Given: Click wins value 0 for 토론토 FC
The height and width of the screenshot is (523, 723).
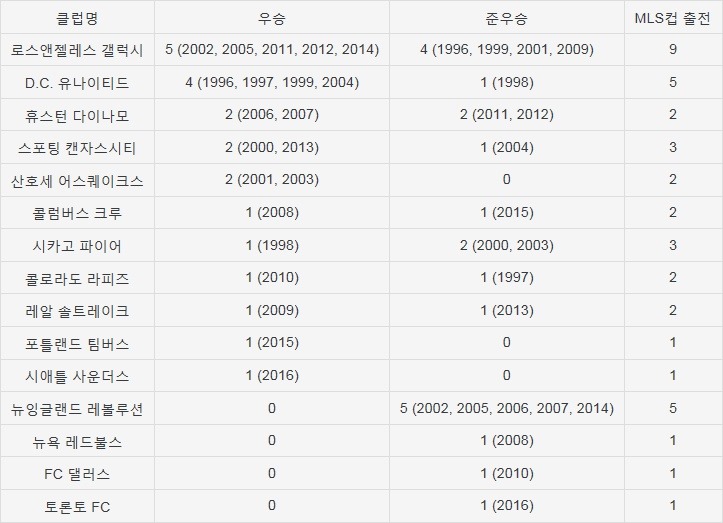Looking at the screenshot, I should point(272,506).
